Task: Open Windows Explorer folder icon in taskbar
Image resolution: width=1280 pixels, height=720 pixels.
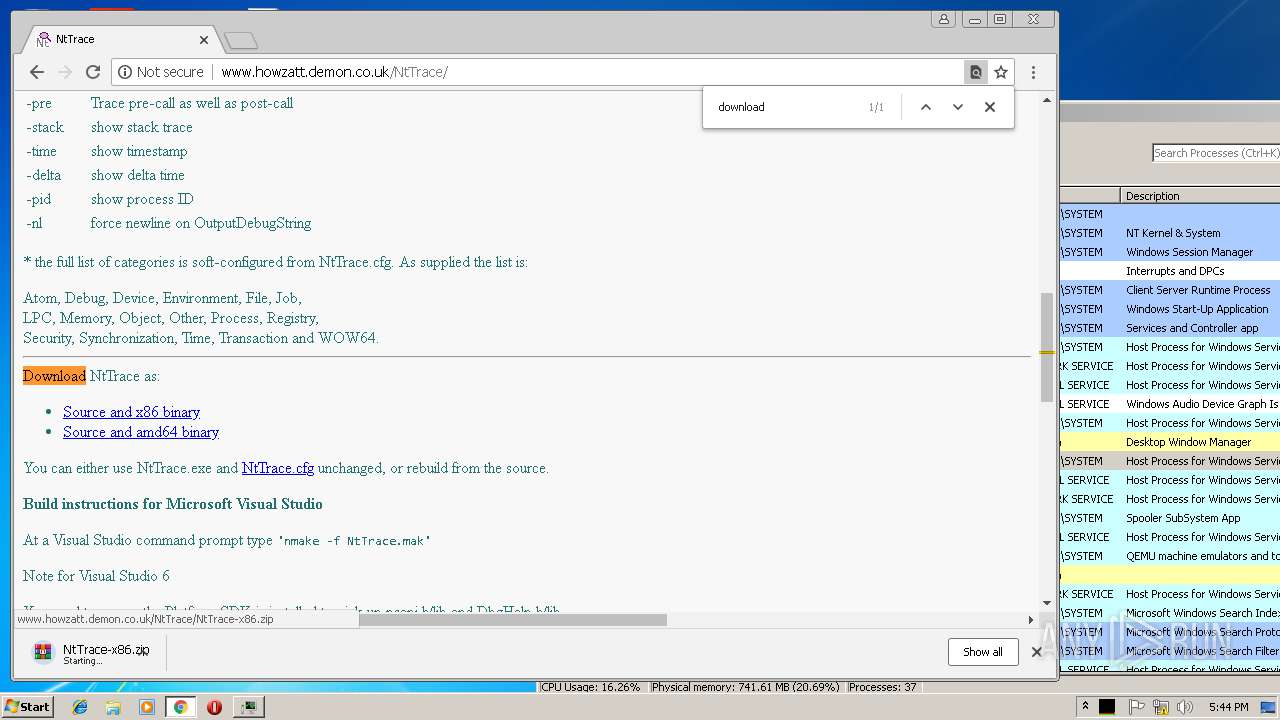Action: 113,707
